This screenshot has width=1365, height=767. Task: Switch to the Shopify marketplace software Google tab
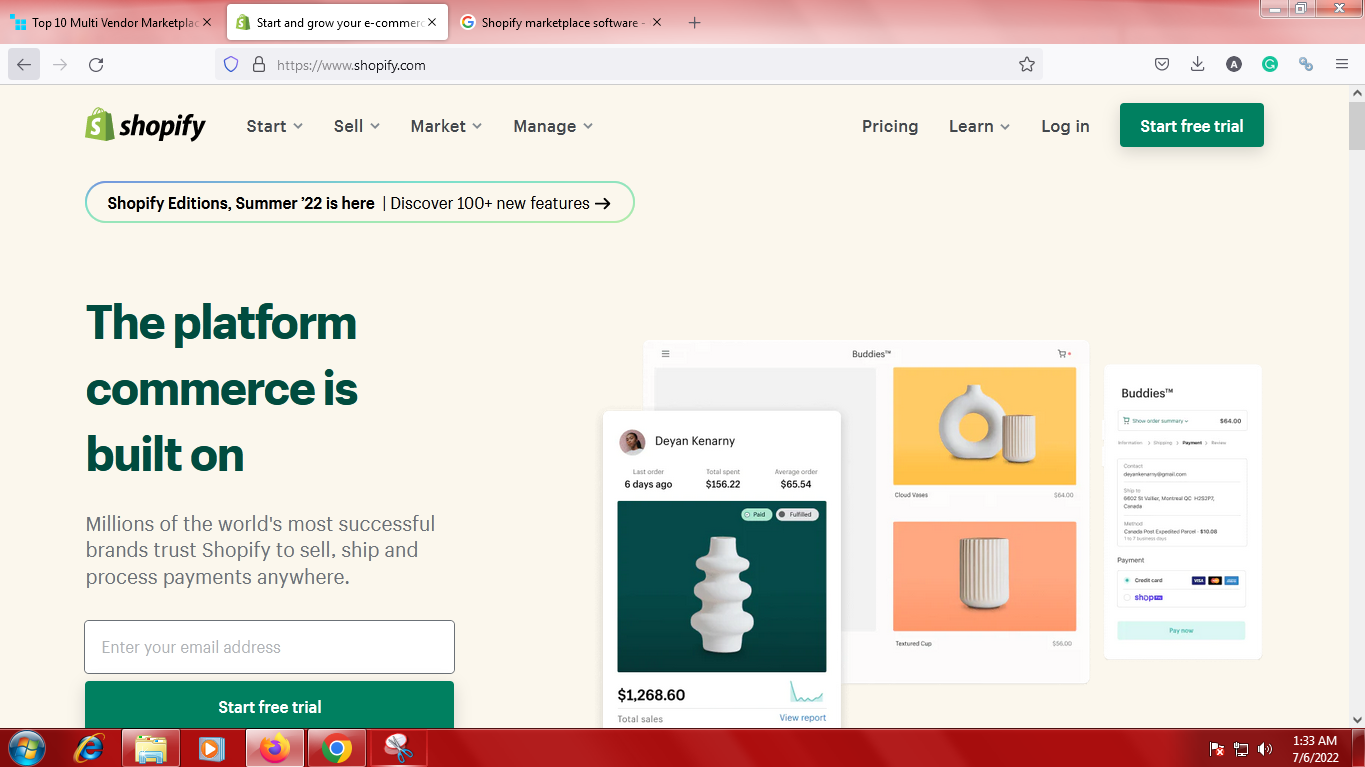(x=562, y=22)
